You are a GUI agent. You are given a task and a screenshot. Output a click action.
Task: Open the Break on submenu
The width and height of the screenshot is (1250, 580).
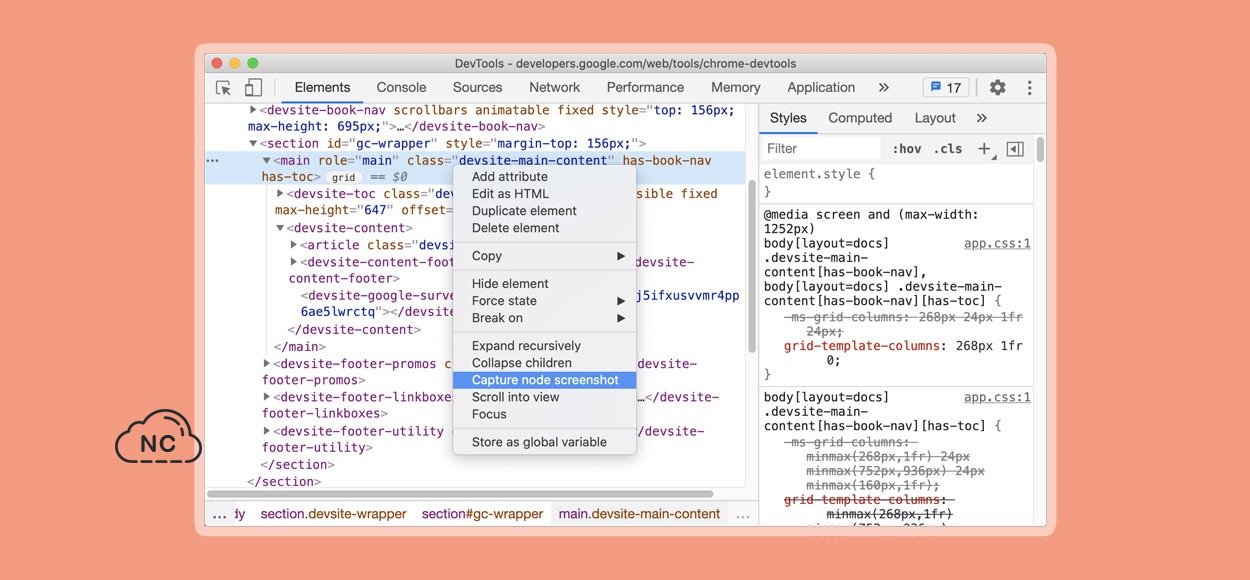(545, 318)
